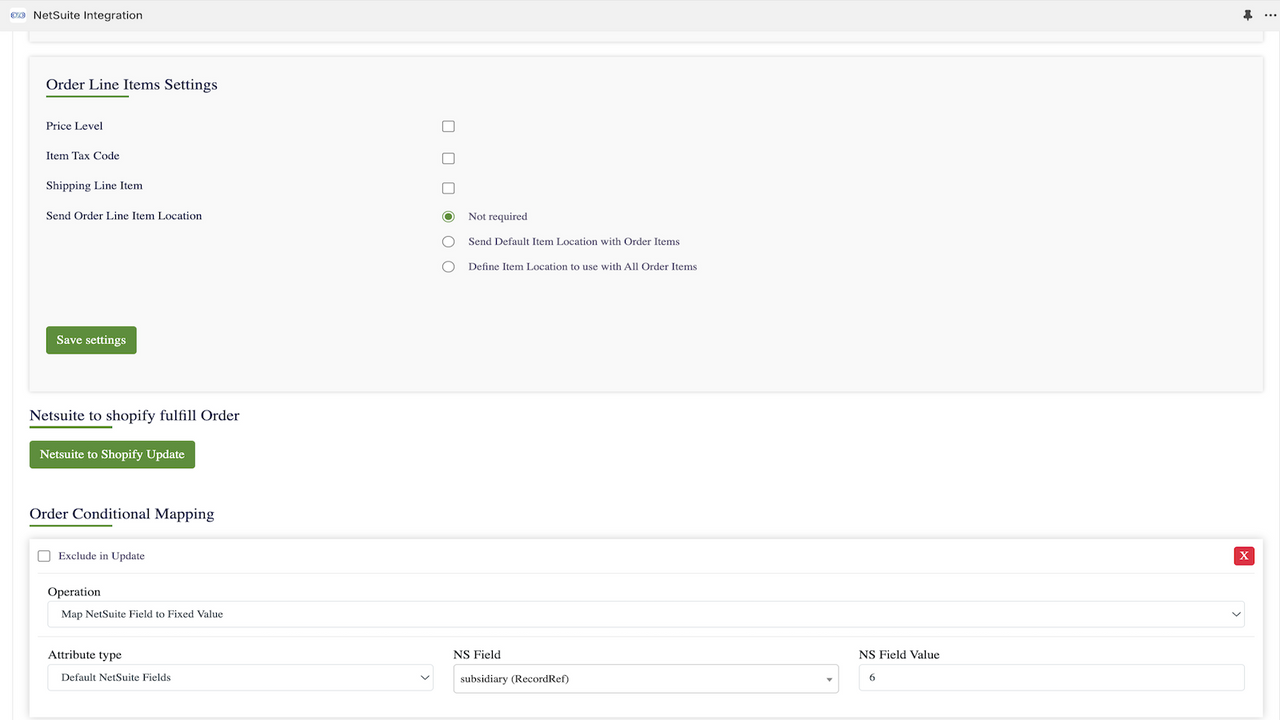Click the Save settings button

tap(91, 340)
